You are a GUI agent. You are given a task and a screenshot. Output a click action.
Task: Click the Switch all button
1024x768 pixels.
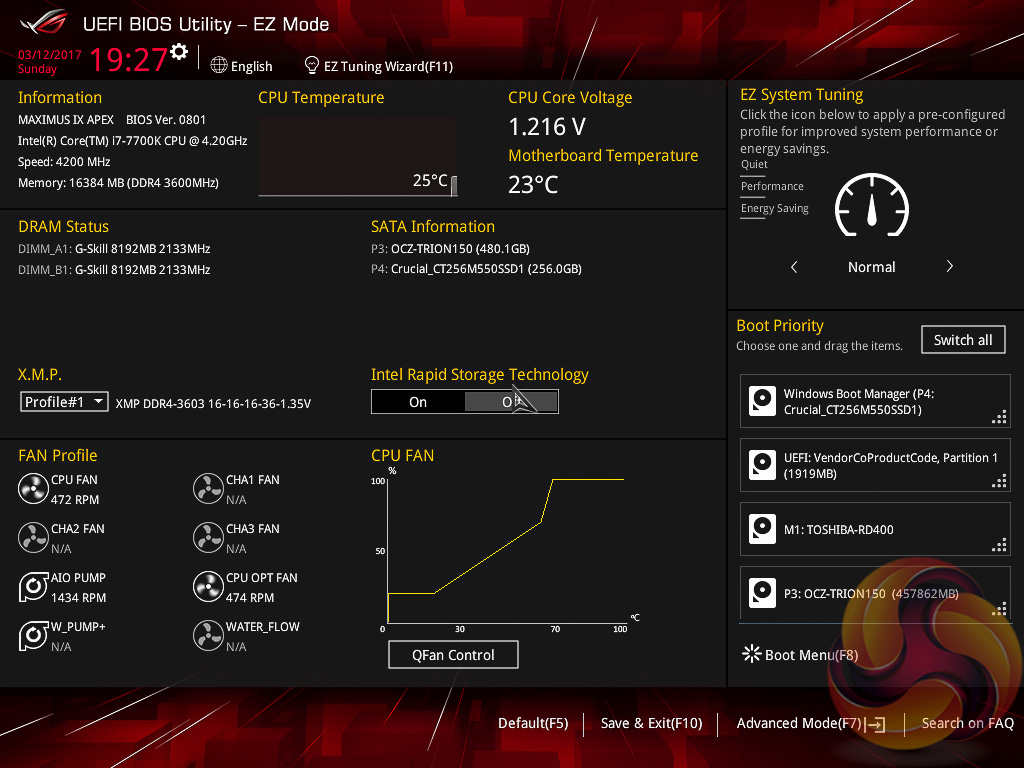click(x=963, y=340)
